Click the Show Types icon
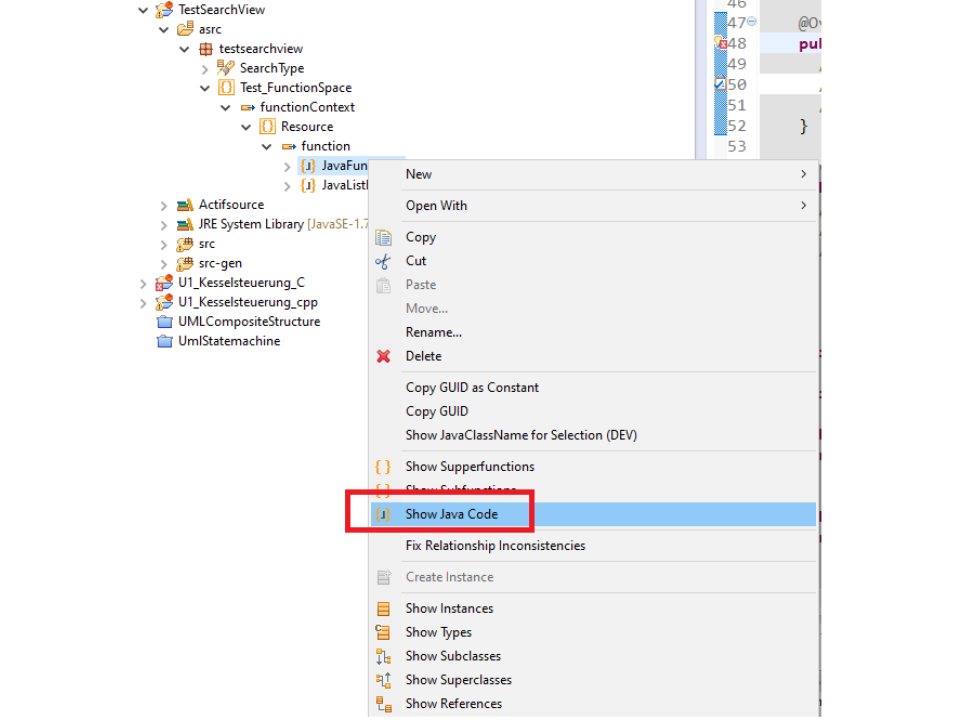Viewport: 960px width, 720px height. 383,632
